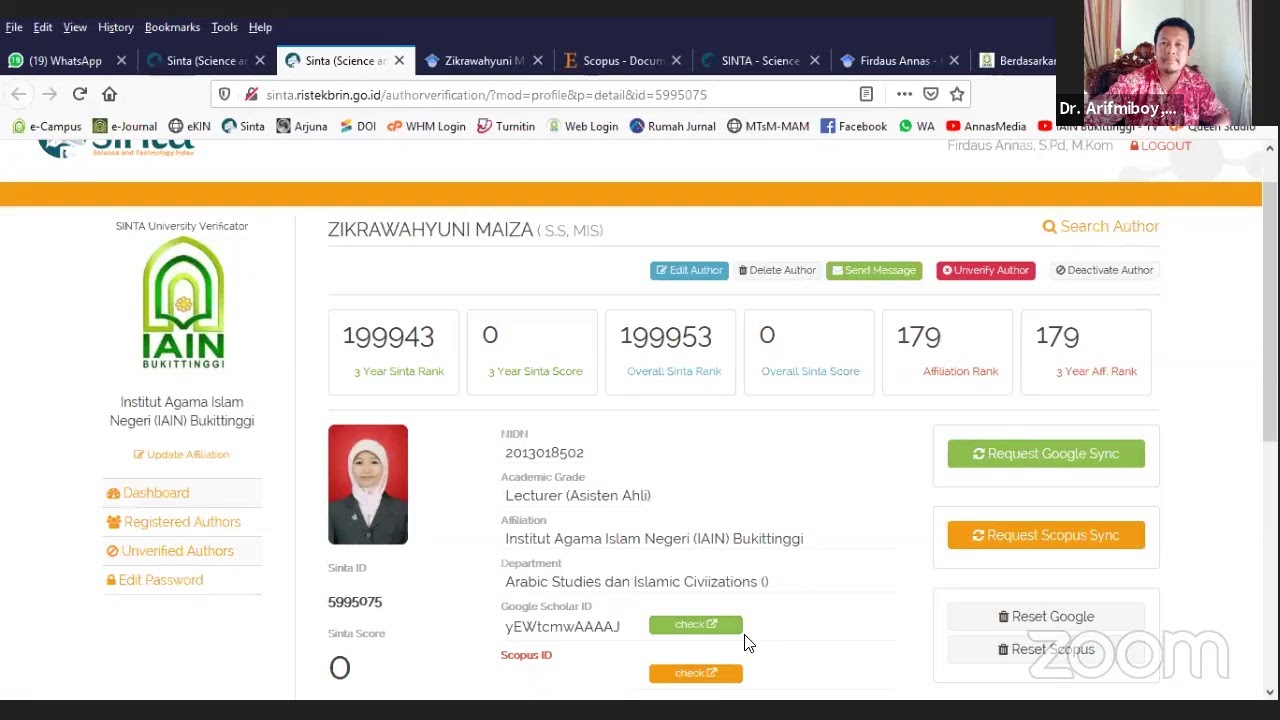The image size is (1280, 720).
Task: Click the Unverify Author button
Action: click(985, 270)
